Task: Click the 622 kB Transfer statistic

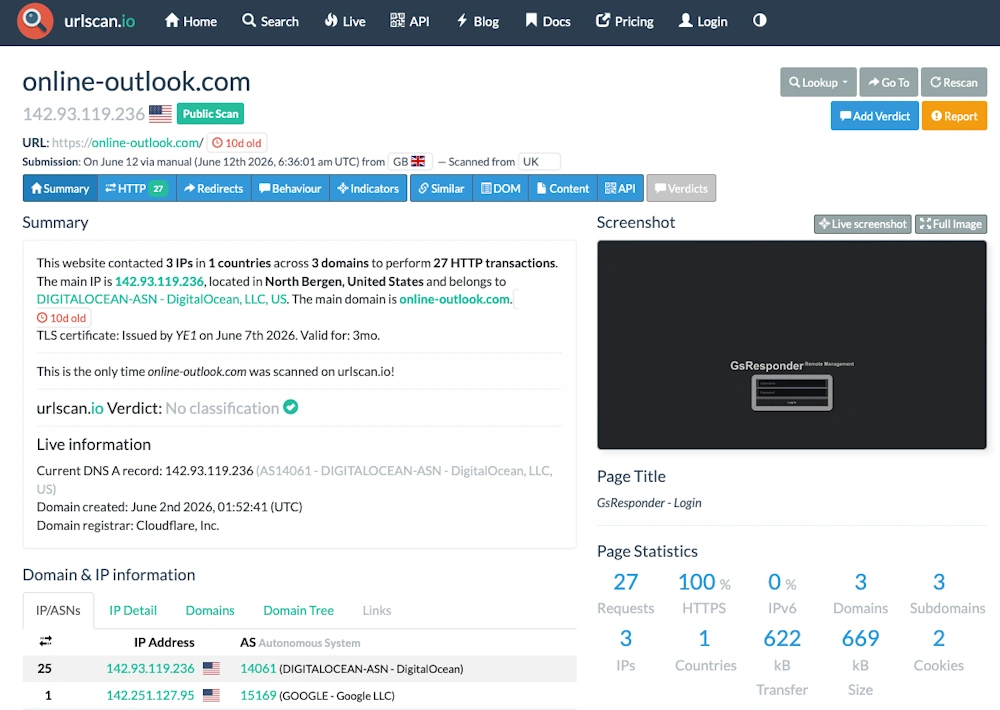Action: [782, 662]
